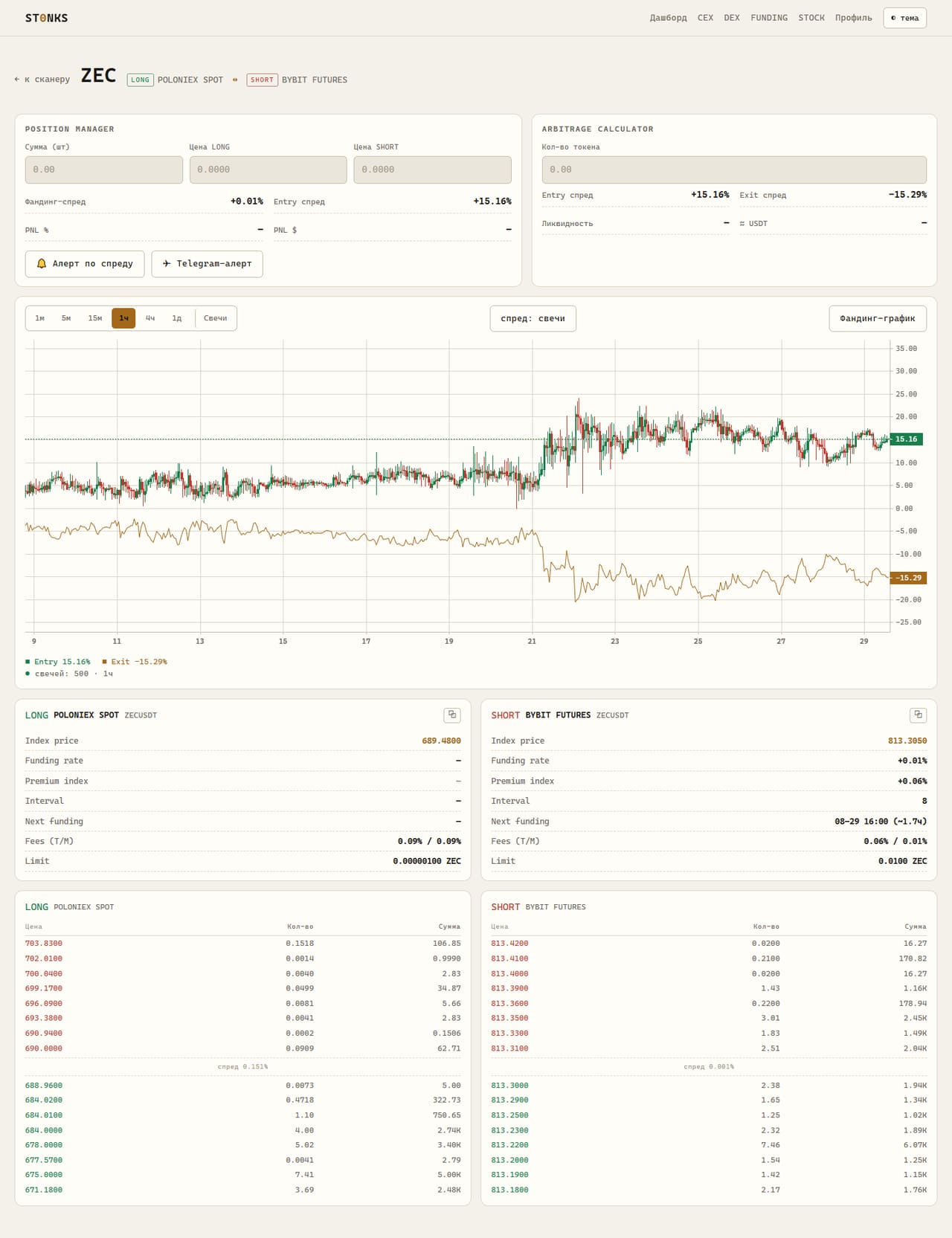
Task: Toggle the спред: свечи display button
Action: coord(533,319)
